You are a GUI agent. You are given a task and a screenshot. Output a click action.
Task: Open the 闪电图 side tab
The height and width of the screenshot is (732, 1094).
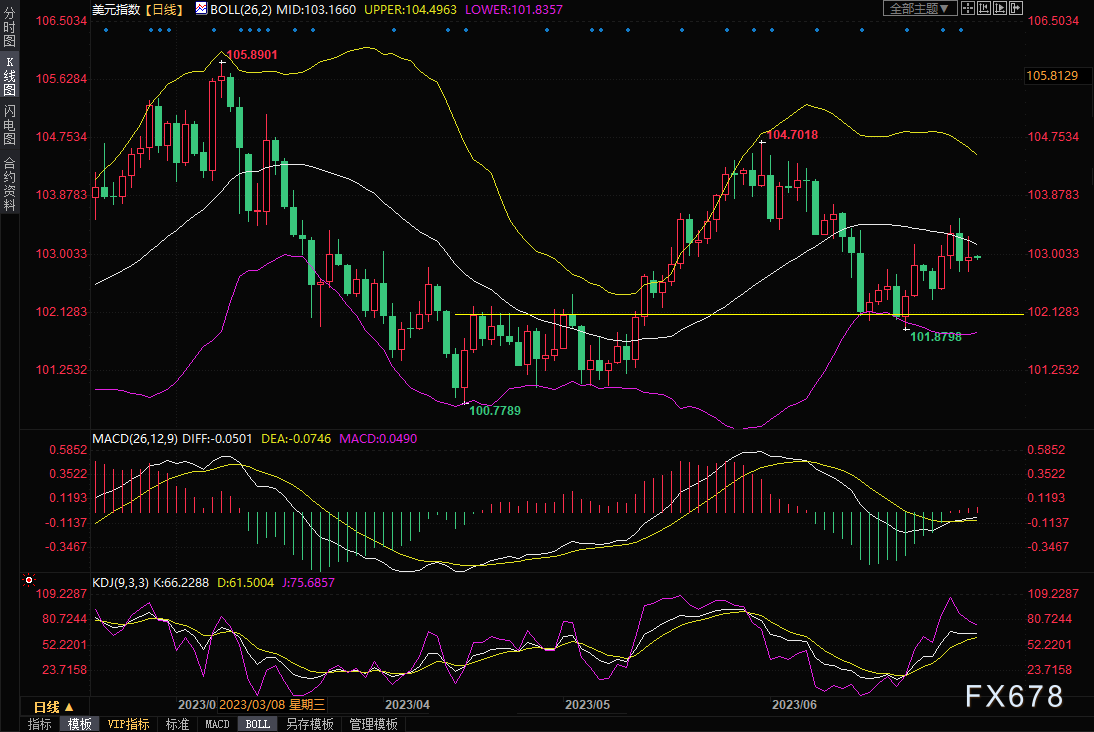tap(9, 124)
